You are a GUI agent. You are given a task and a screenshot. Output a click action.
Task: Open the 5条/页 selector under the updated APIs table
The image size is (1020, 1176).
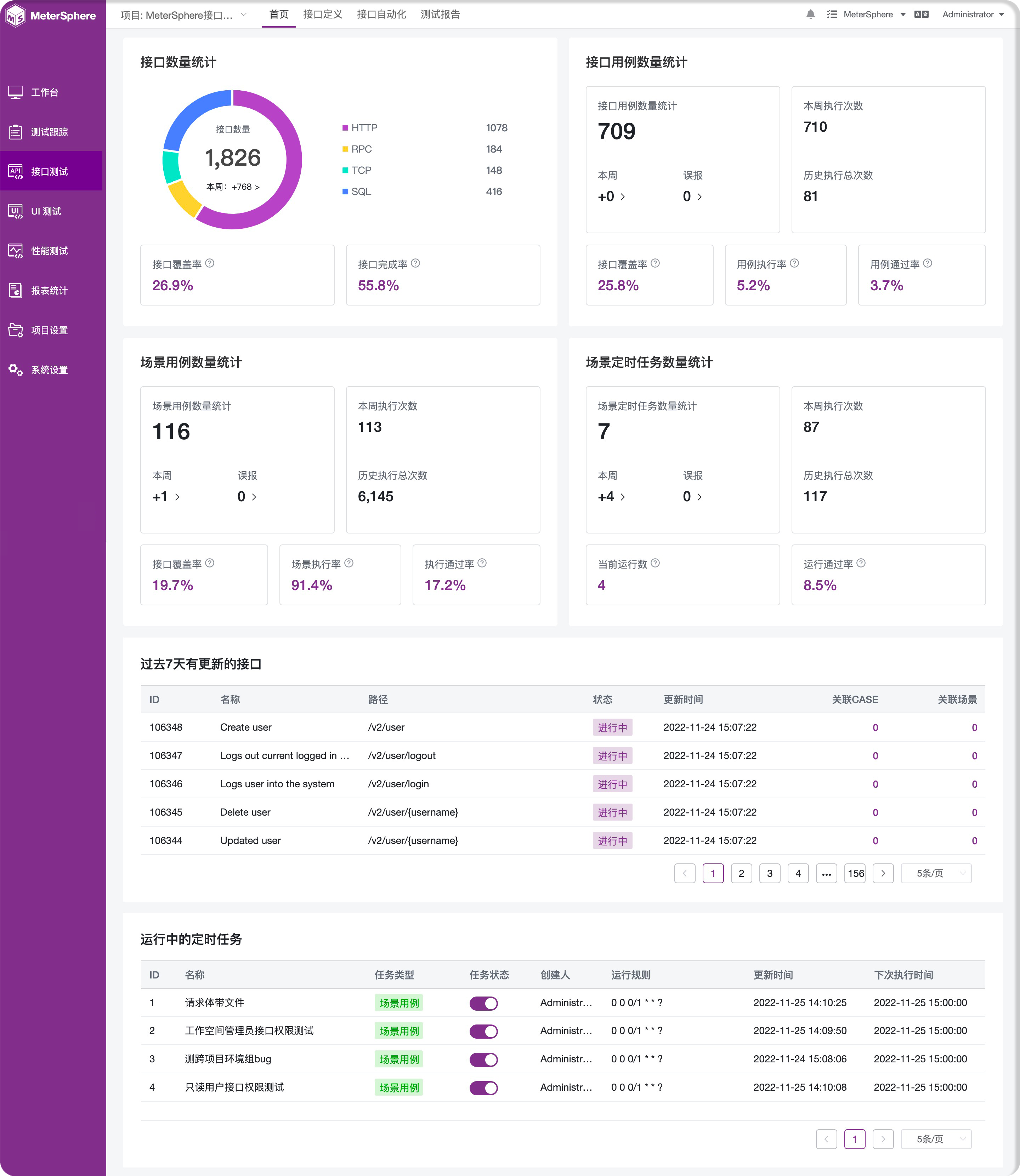pyautogui.click(x=936, y=873)
